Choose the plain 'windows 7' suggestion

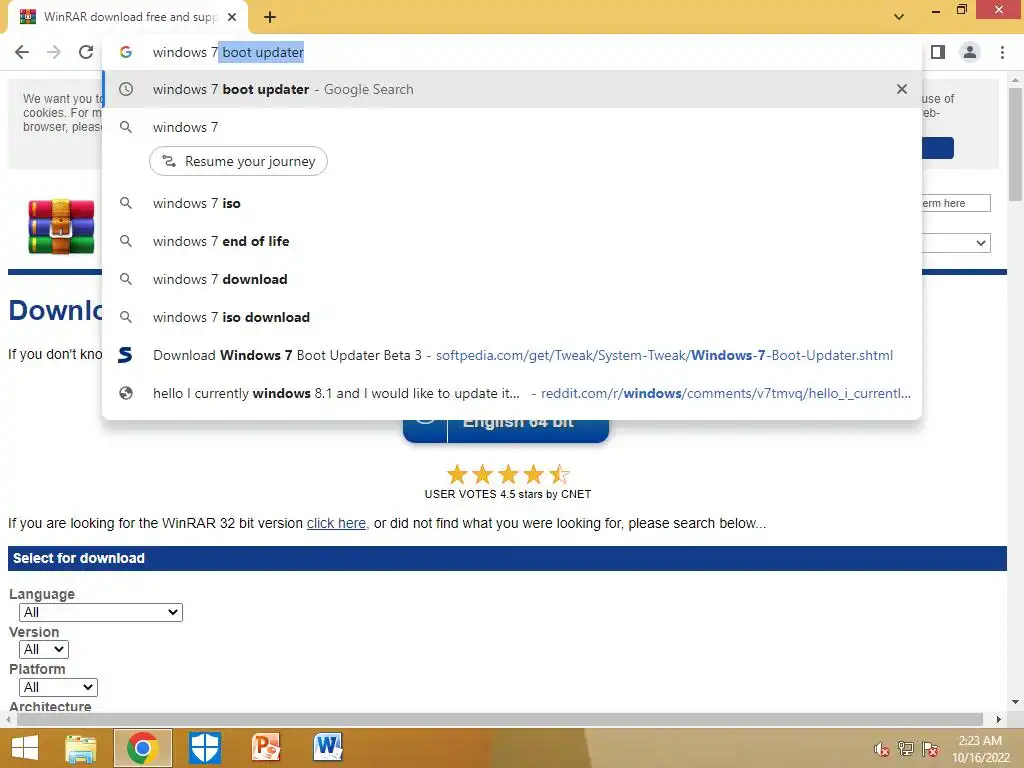512,127
